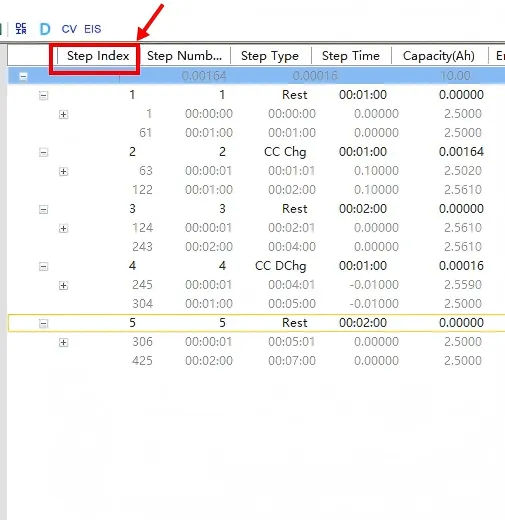This screenshot has height=520, width=505.
Task: Click the Capacity(Ah) column header
Action: click(439, 56)
